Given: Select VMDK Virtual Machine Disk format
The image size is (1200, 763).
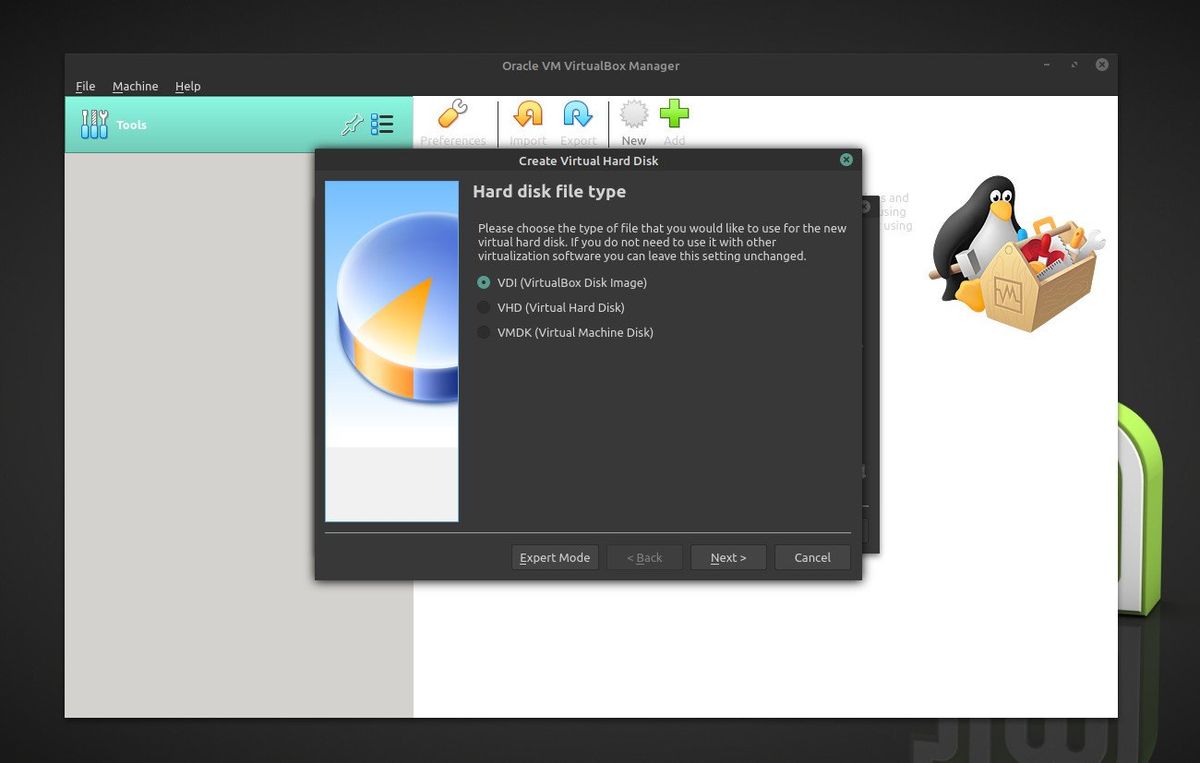Looking at the screenshot, I should pos(483,333).
